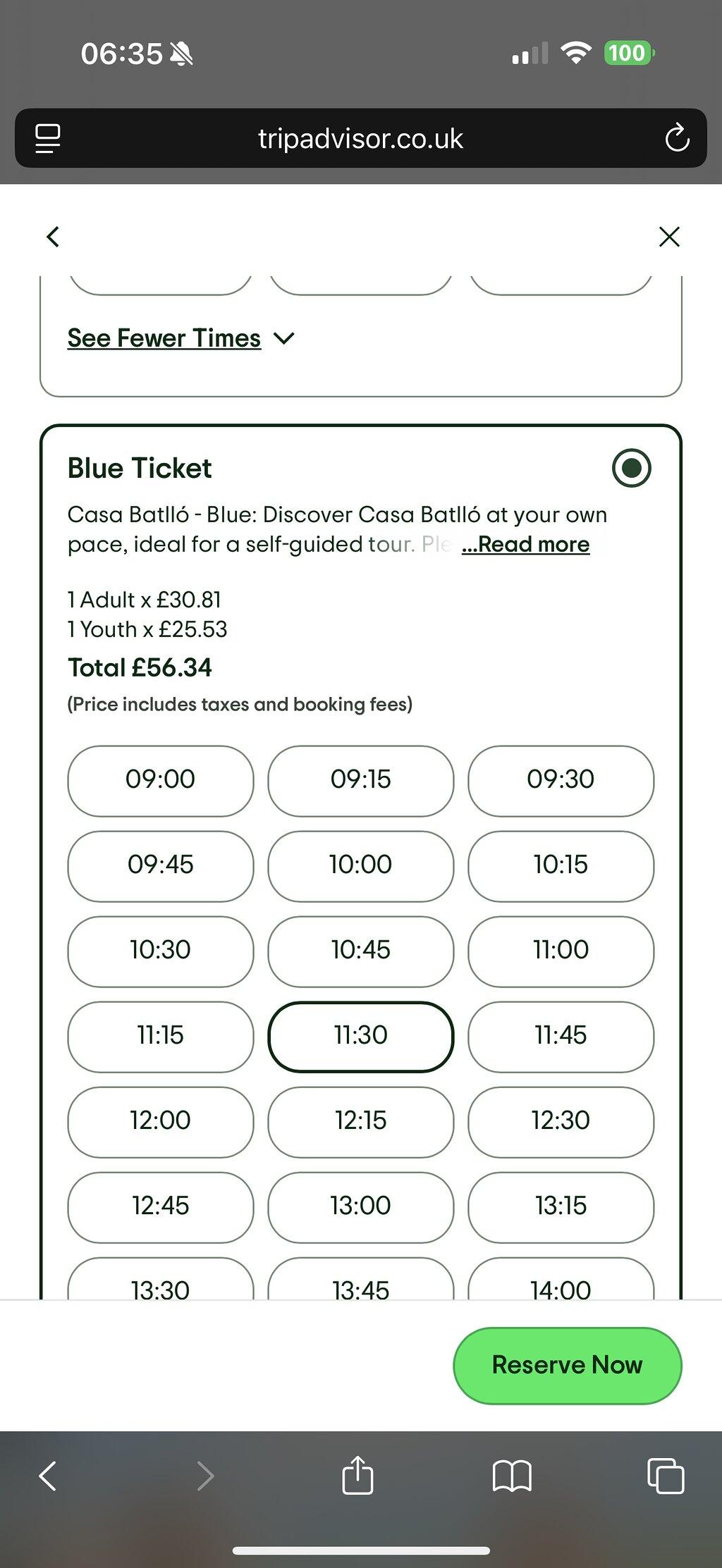
Task: Choose the 11:30 time slot
Action: (x=361, y=1036)
